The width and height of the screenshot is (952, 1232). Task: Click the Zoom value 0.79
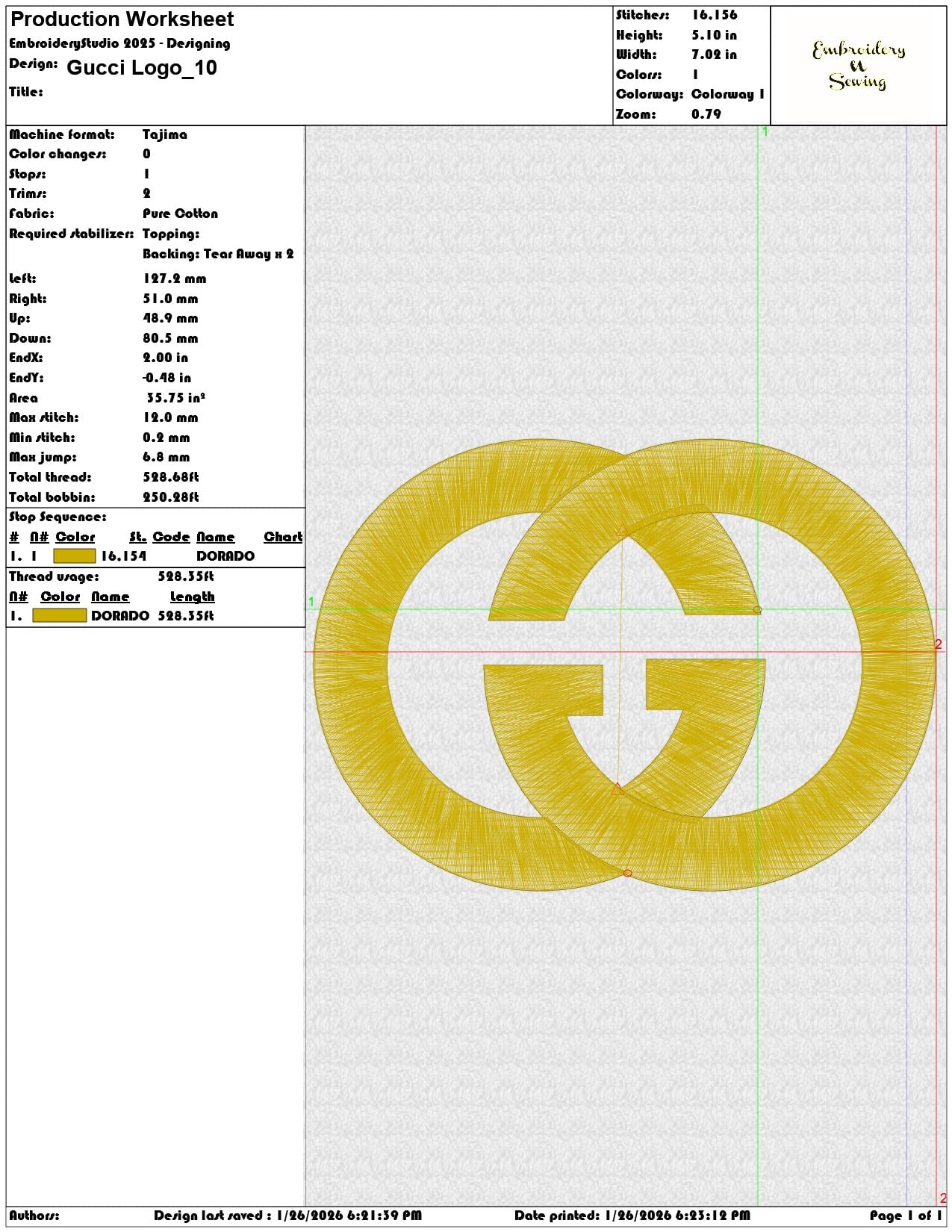coord(706,114)
